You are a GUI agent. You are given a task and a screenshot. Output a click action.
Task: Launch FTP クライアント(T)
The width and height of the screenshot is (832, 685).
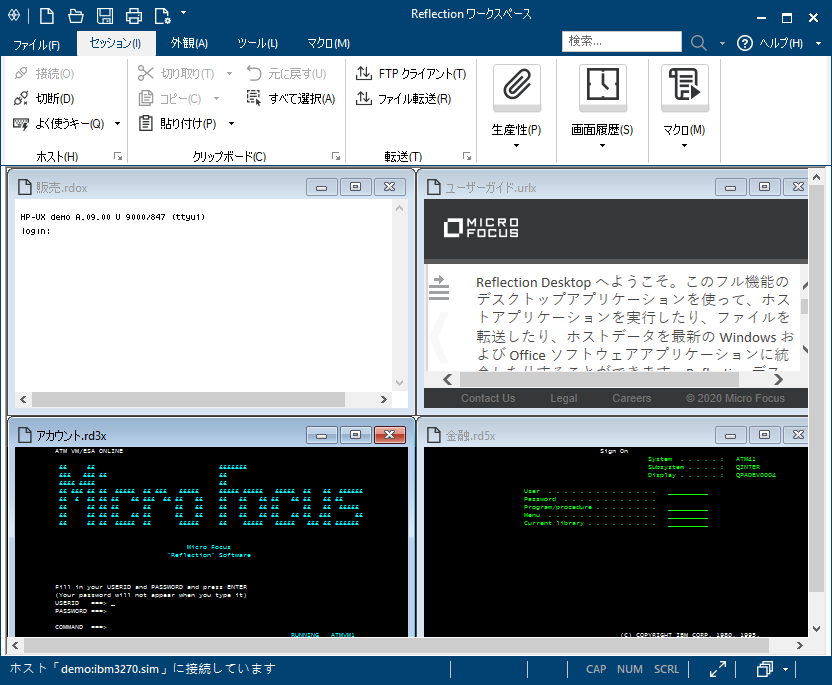tap(411, 73)
